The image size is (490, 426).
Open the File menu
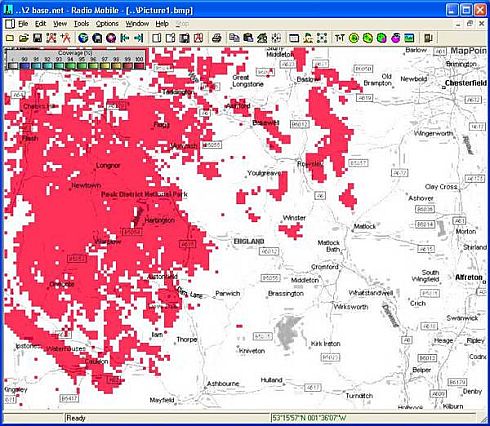point(23,24)
